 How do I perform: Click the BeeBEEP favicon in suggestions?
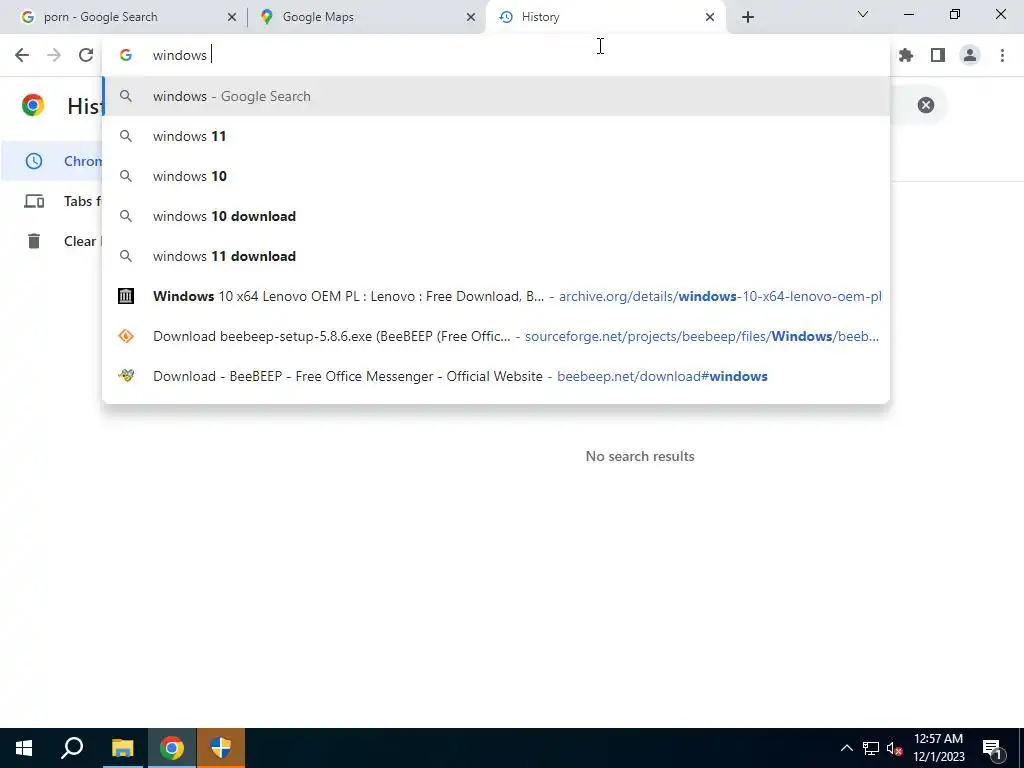click(126, 376)
